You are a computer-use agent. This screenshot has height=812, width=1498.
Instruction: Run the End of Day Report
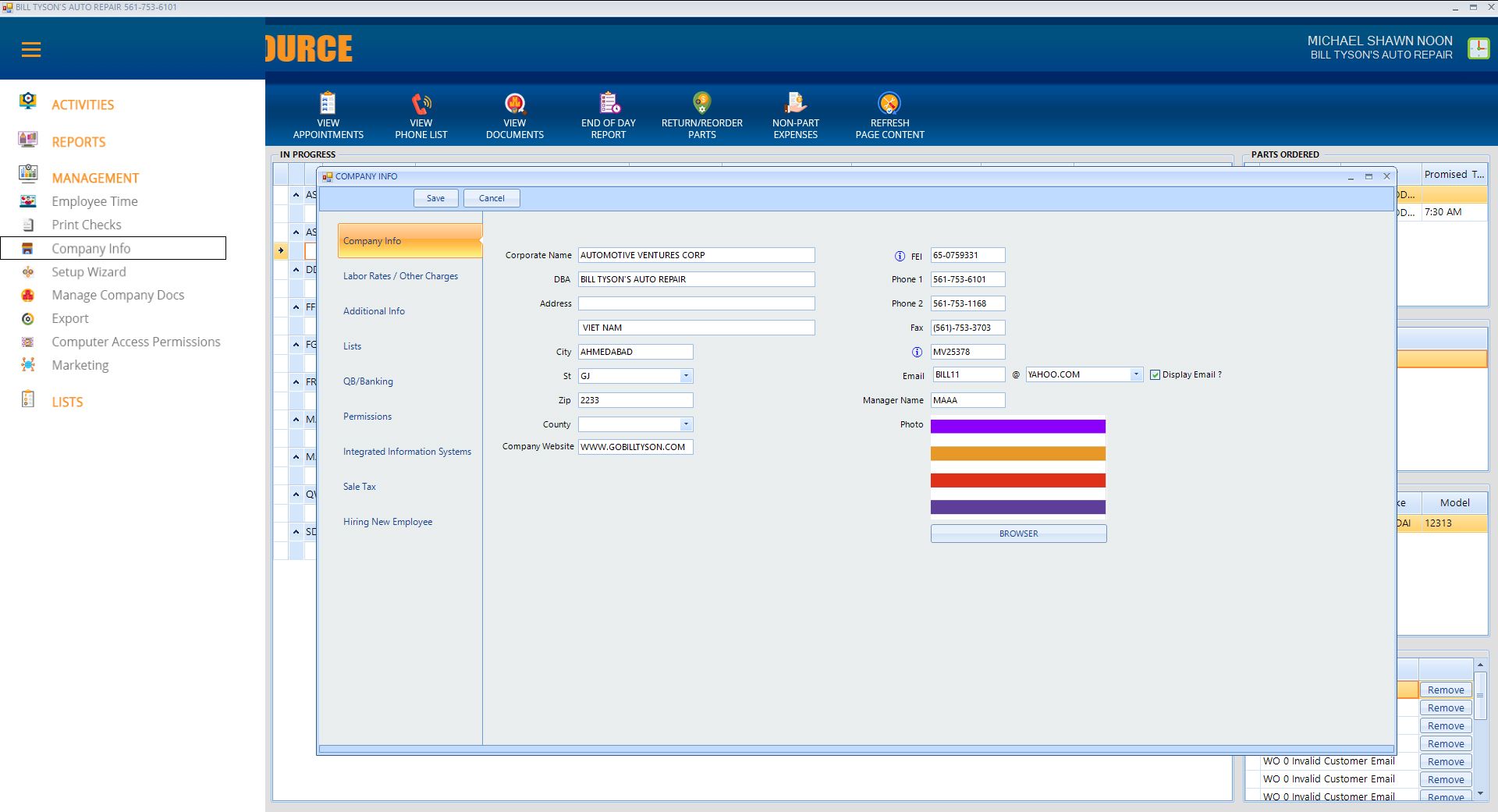609,104
